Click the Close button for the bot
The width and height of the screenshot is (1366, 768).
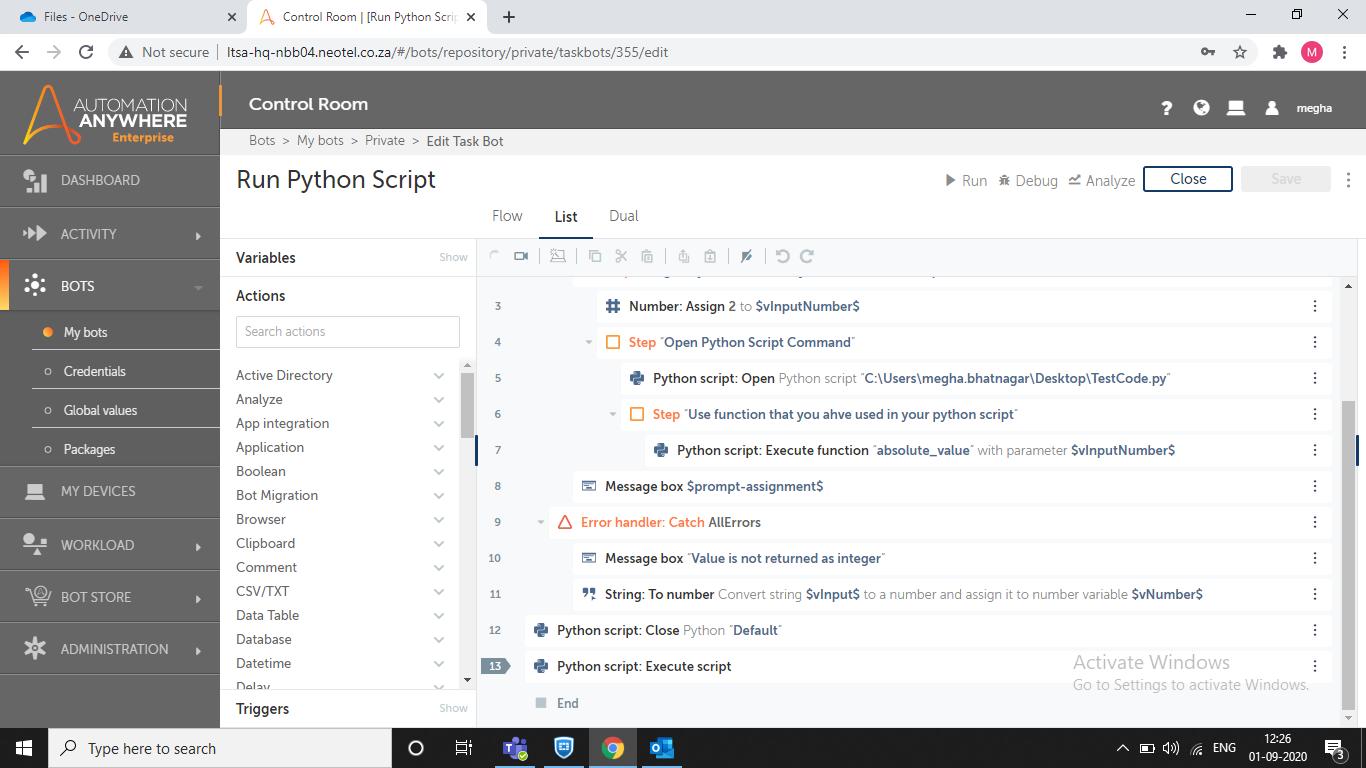tap(1187, 179)
